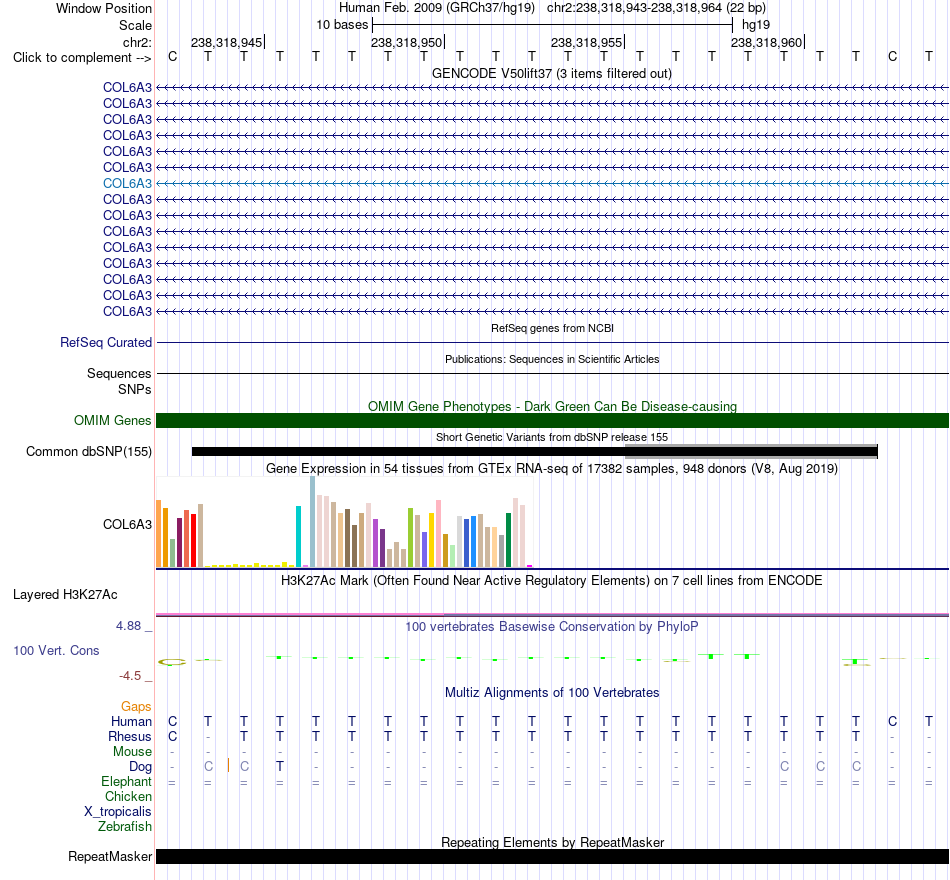Select the Human alignment row label
Image resolution: width=950 pixels, height=880 pixels.
coord(131,721)
